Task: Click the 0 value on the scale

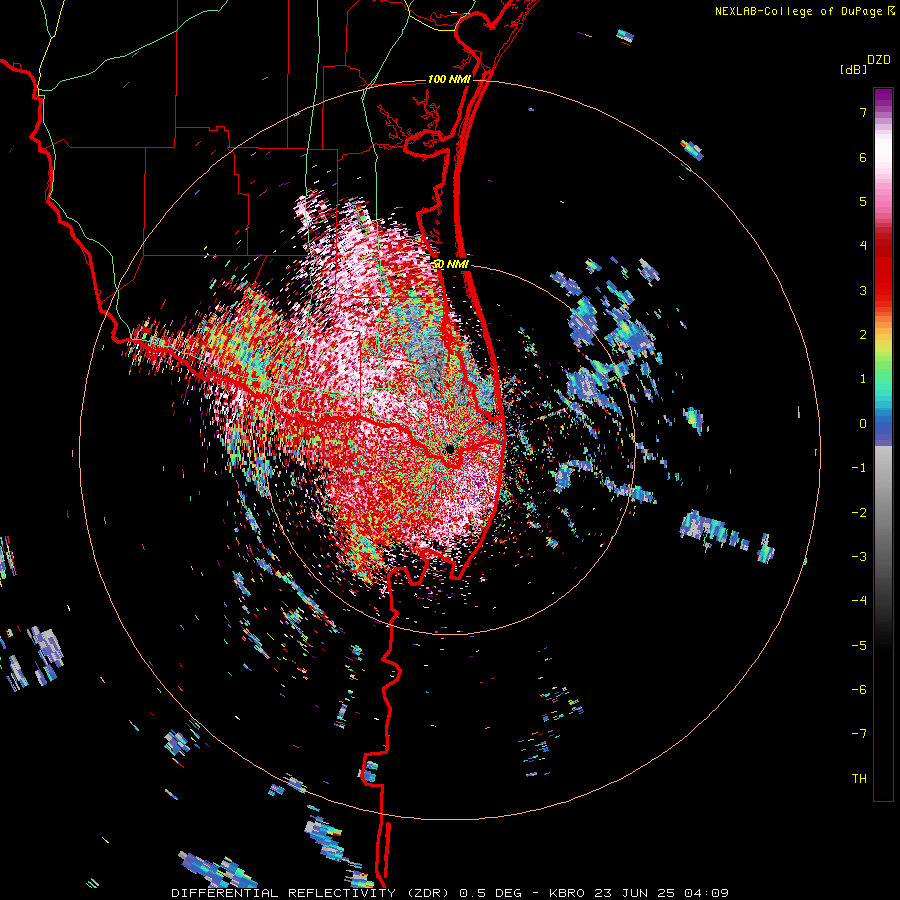Action: click(863, 424)
